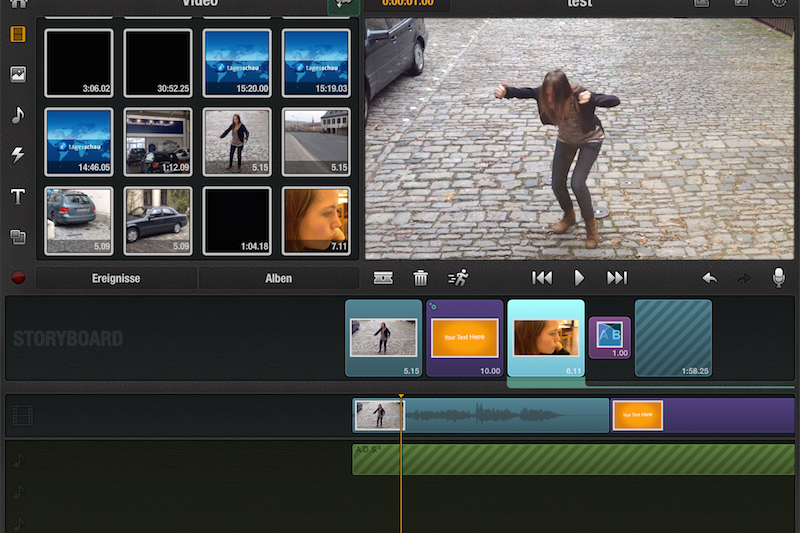Open the video library sidebar icon
Viewport: 800px width, 533px height.
coord(18,34)
